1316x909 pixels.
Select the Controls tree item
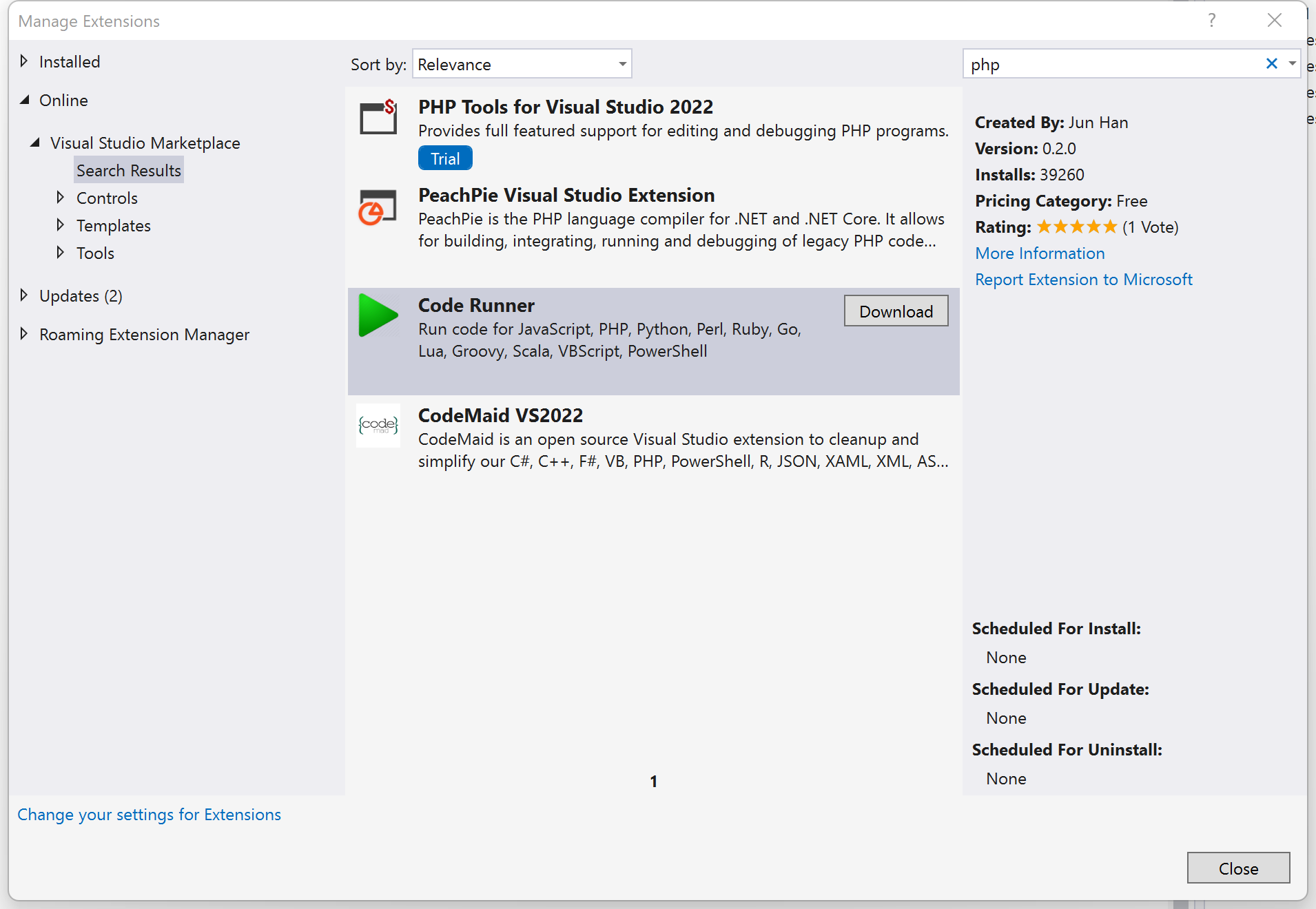tap(107, 198)
